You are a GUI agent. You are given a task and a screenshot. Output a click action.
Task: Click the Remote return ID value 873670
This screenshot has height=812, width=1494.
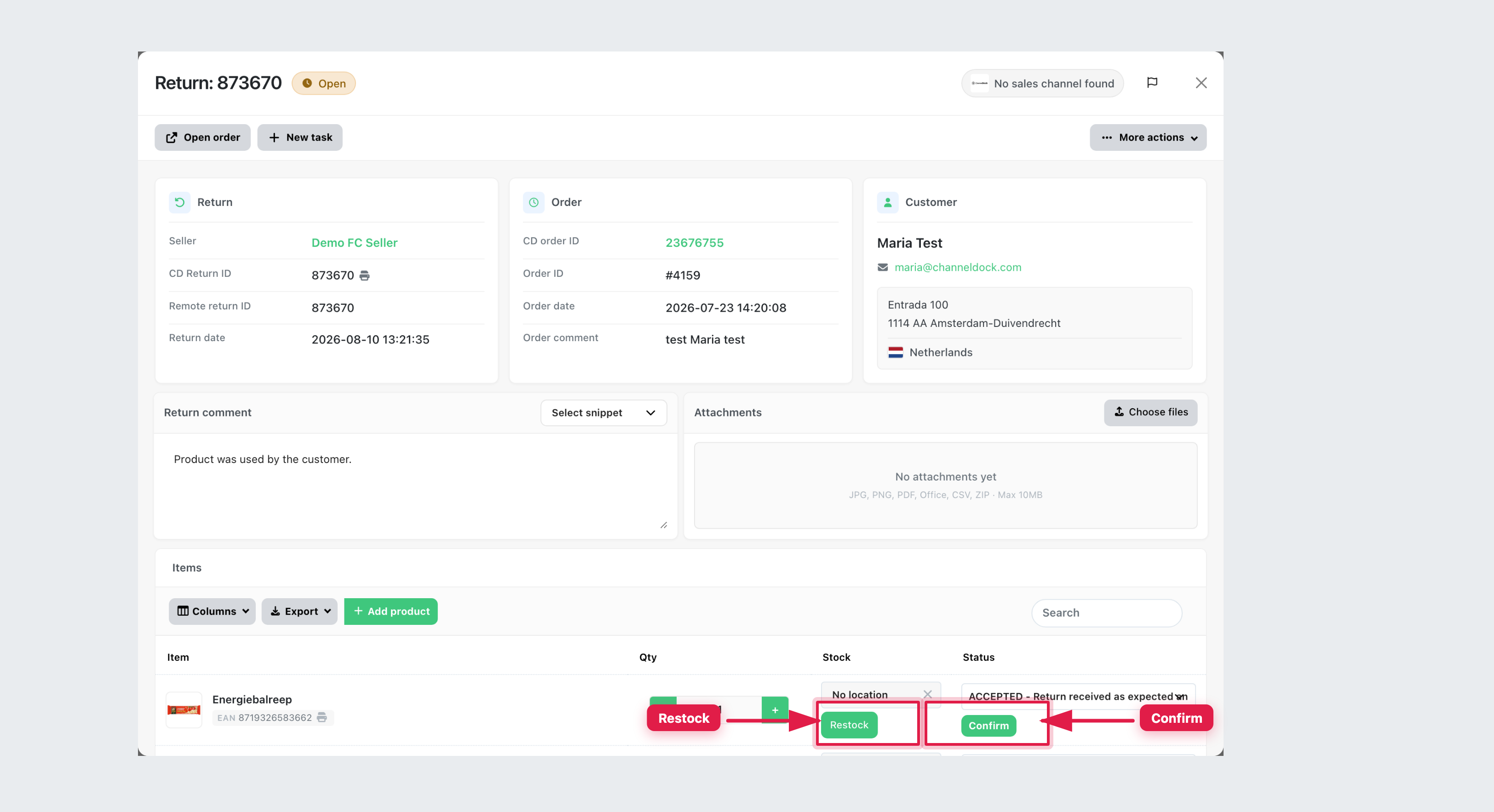(333, 308)
